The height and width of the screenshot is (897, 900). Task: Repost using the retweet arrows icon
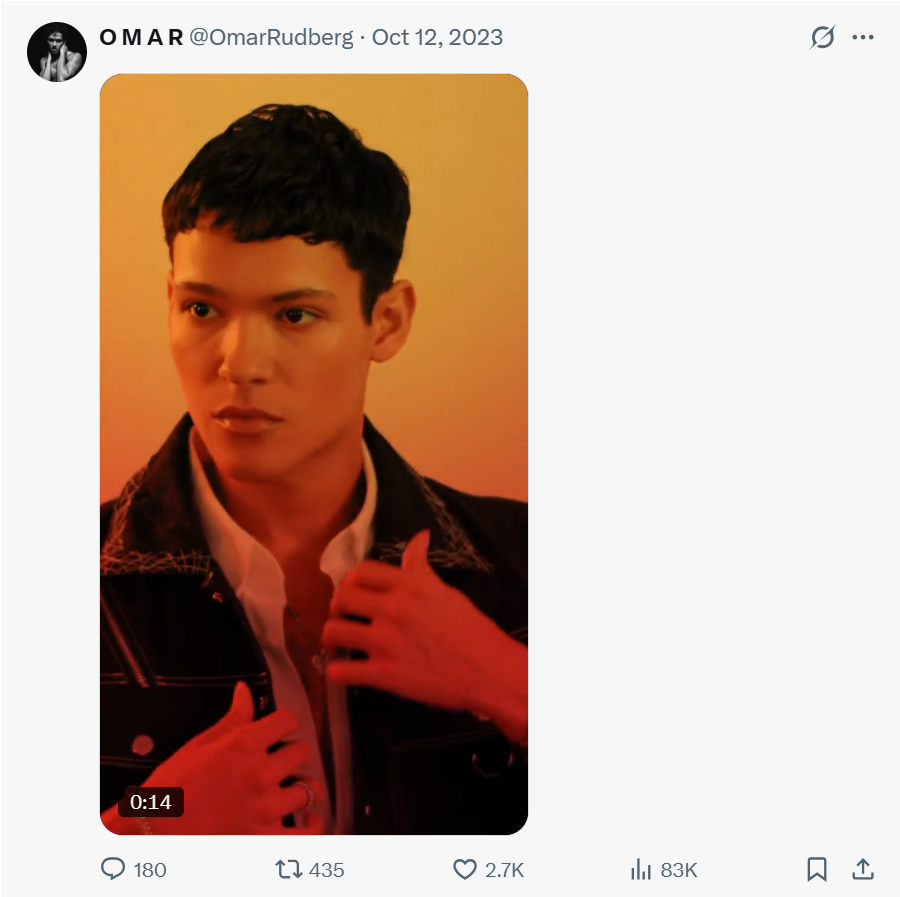pos(288,869)
